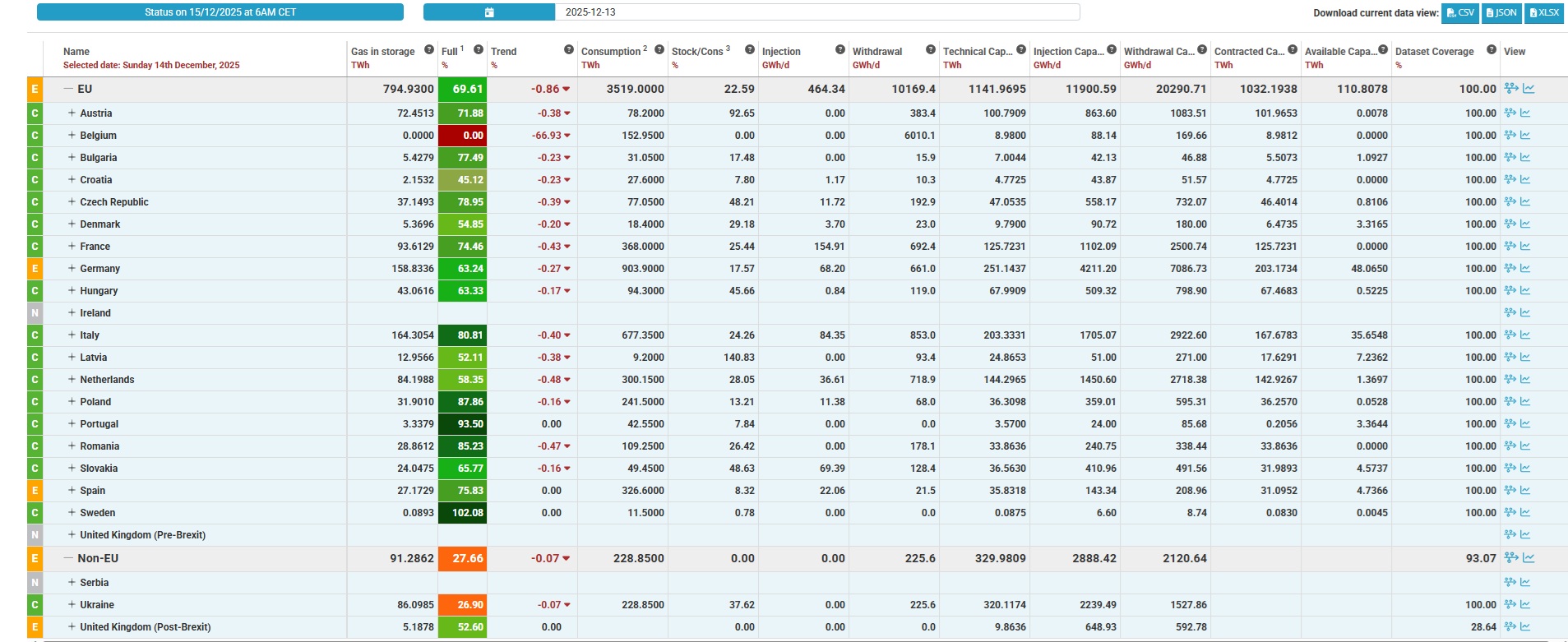Expand the Netherlands row

[72, 379]
